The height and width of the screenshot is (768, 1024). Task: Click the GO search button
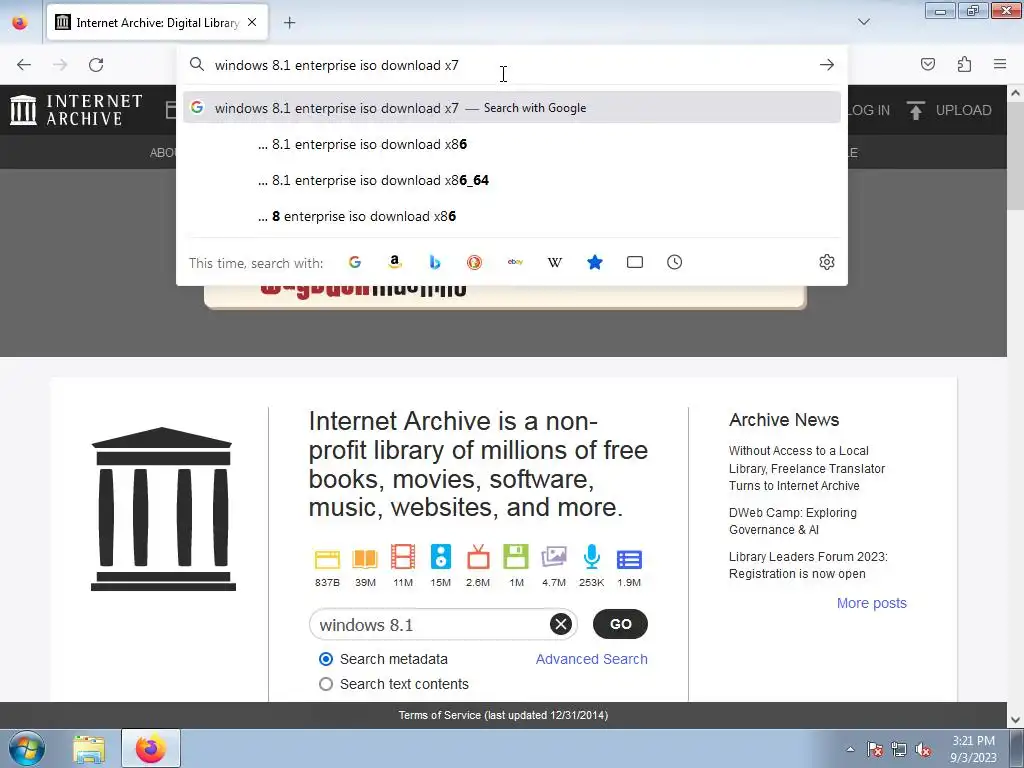coord(620,624)
